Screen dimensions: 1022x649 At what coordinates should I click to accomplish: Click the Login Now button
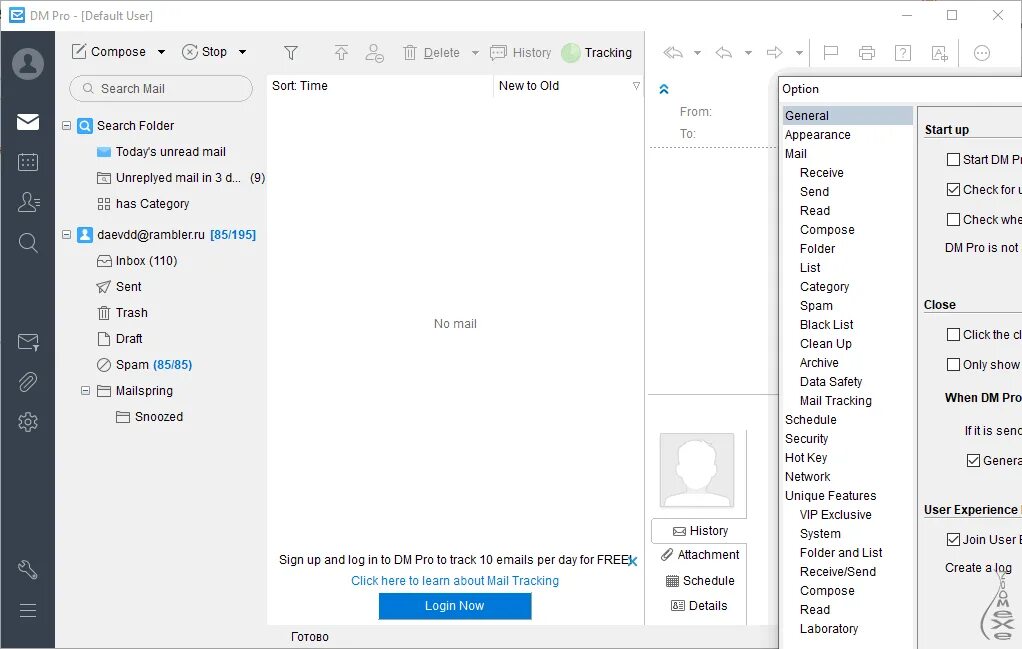pos(454,606)
